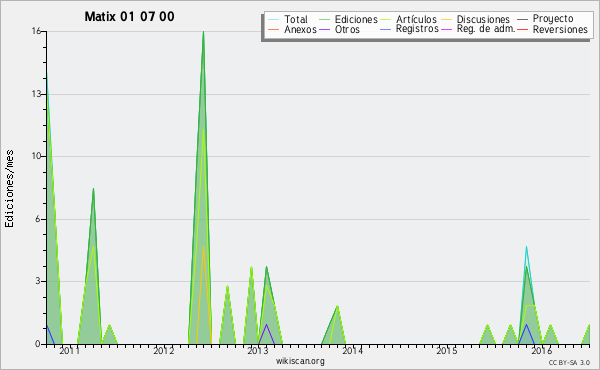Click the 2011 x-axis label
The height and width of the screenshot is (370, 600).
(x=69, y=350)
